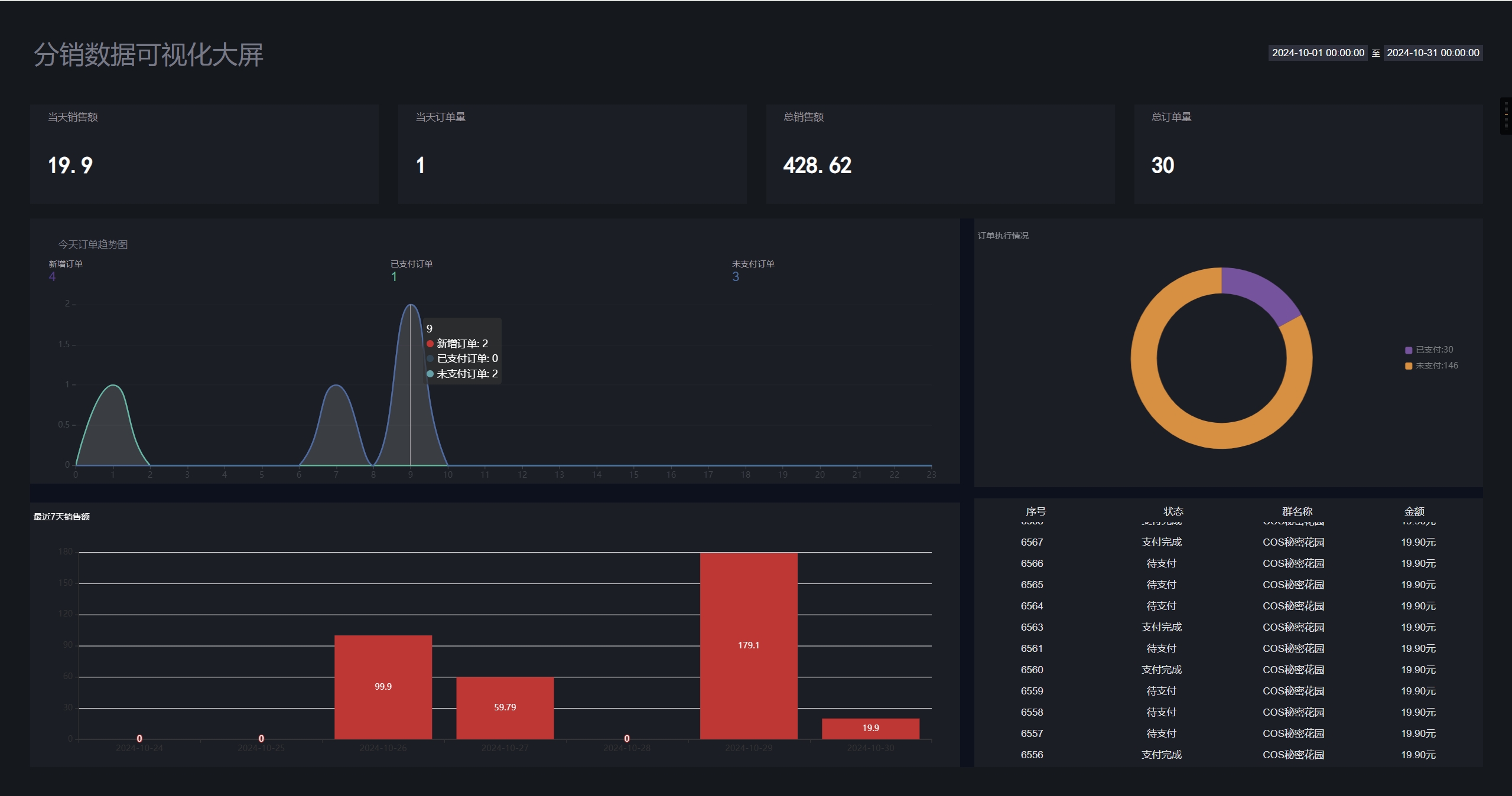Toggle 未支付:146 legend entry in donut chart
Viewport: 1512px width, 796px height.
coord(1436,366)
